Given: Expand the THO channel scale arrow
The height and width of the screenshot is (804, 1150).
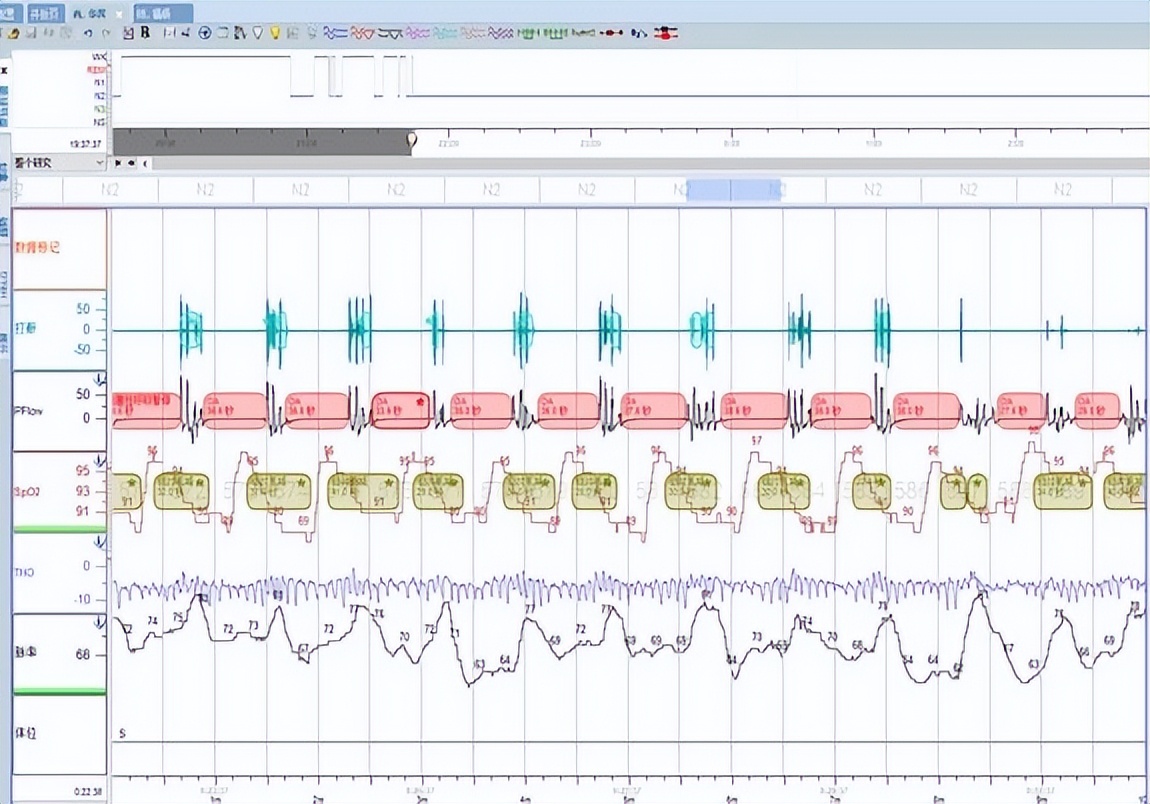Looking at the screenshot, I should [100, 541].
